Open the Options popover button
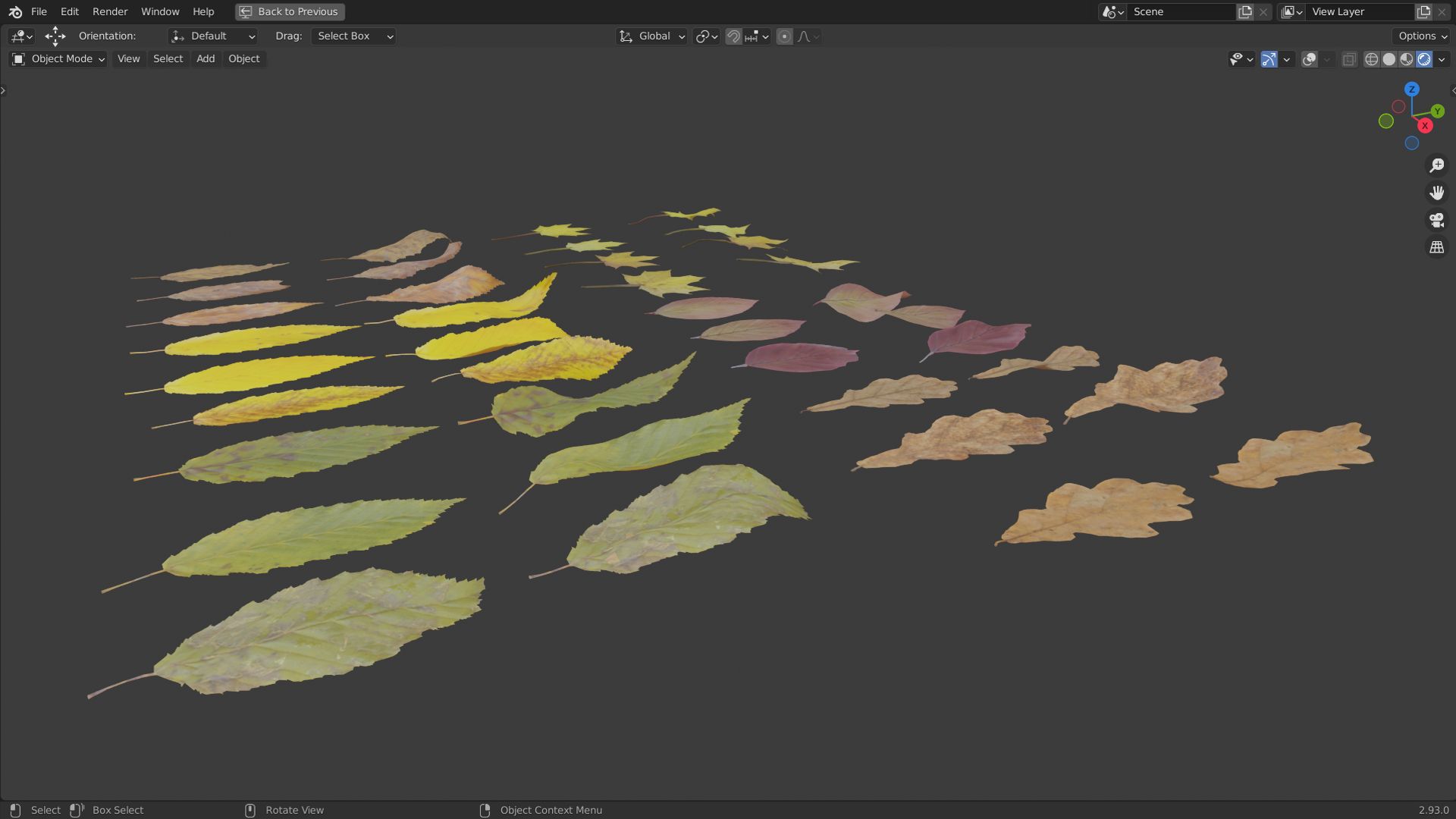The image size is (1456, 819). (x=1422, y=36)
